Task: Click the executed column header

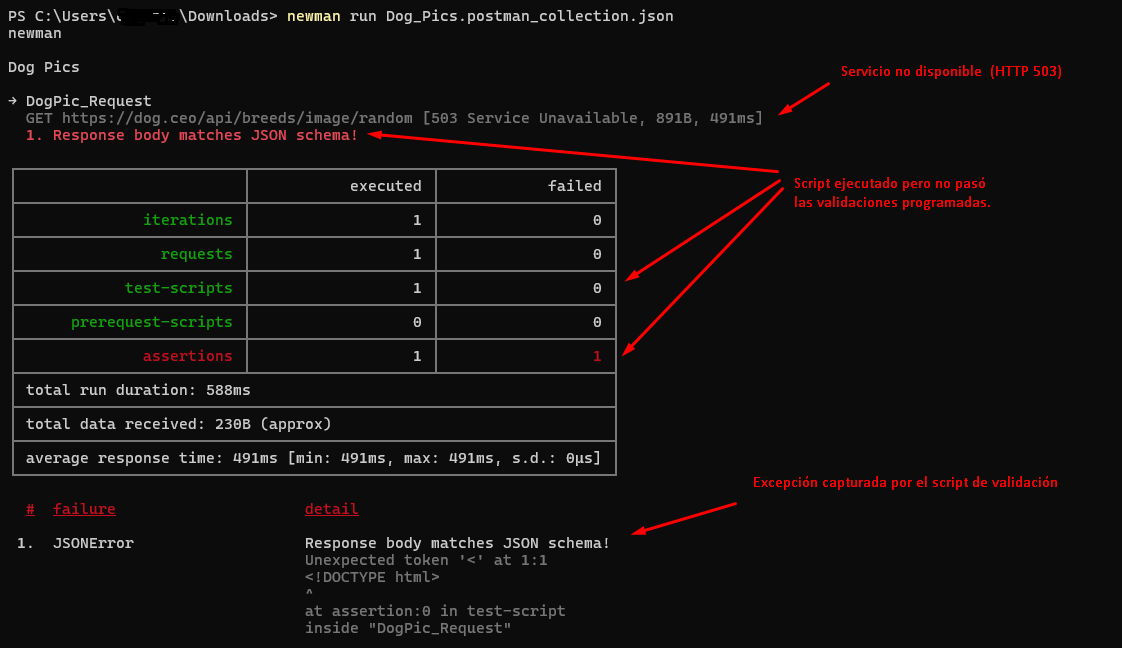Action: click(x=384, y=186)
